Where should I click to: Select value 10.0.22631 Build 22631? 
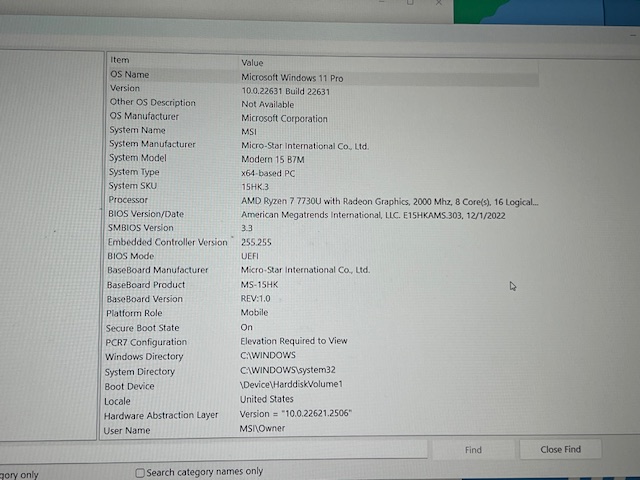[285, 91]
